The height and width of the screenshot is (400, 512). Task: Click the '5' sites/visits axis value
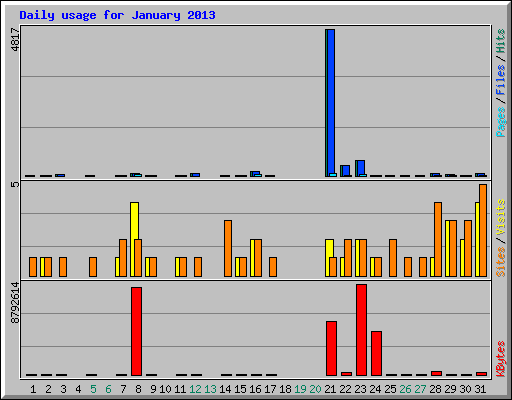pyautogui.click(x=15, y=184)
